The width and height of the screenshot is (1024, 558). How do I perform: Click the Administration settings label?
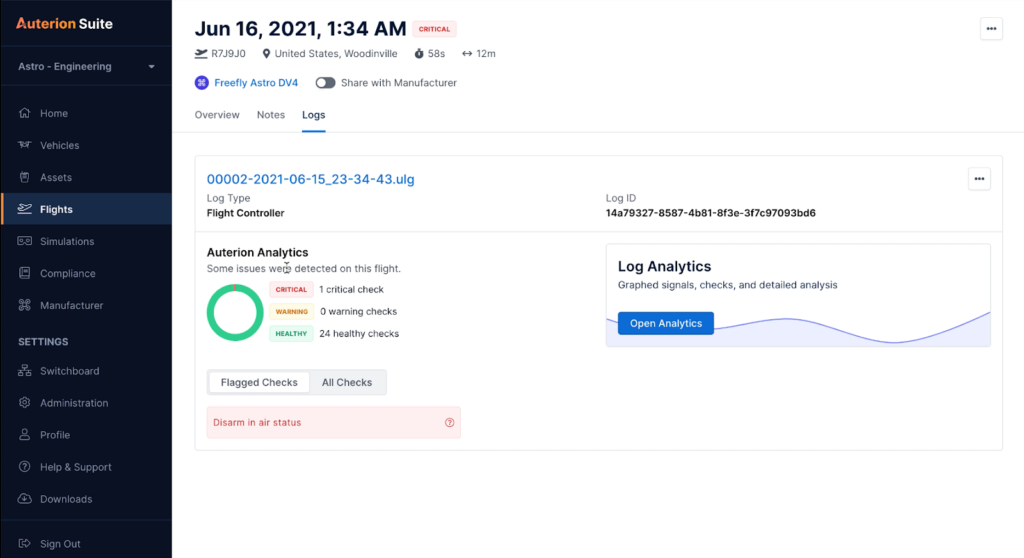tap(74, 402)
